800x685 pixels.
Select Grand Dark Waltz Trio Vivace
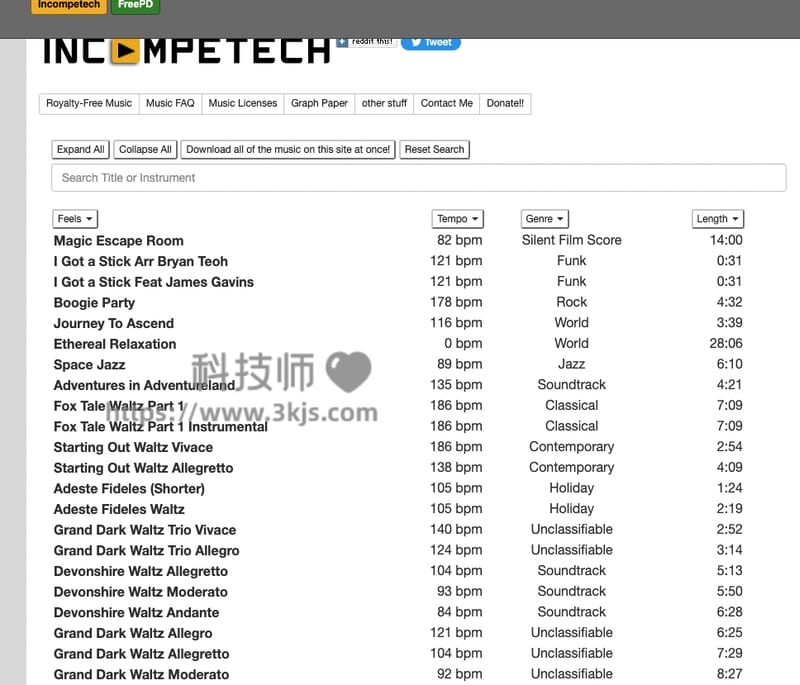pos(145,530)
